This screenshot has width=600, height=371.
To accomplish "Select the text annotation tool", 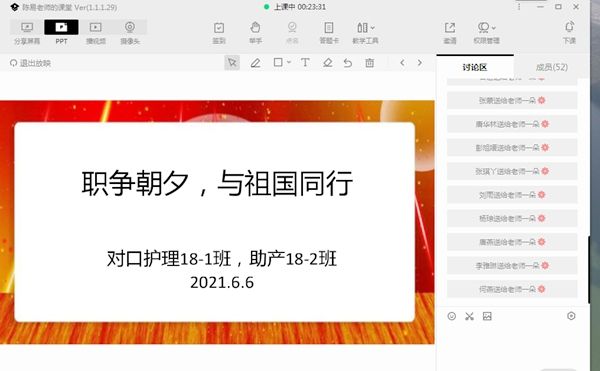I will (x=305, y=63).
